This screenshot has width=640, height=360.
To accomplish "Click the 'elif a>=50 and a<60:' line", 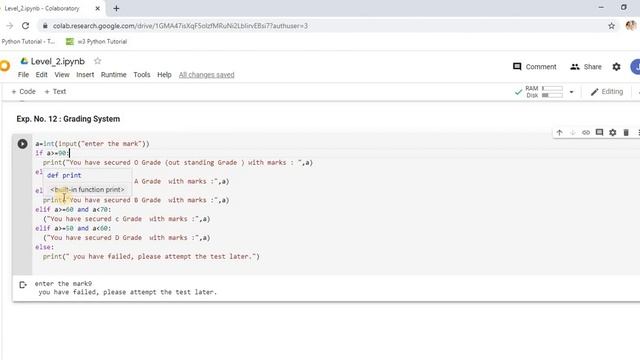I will click(73, 228).
